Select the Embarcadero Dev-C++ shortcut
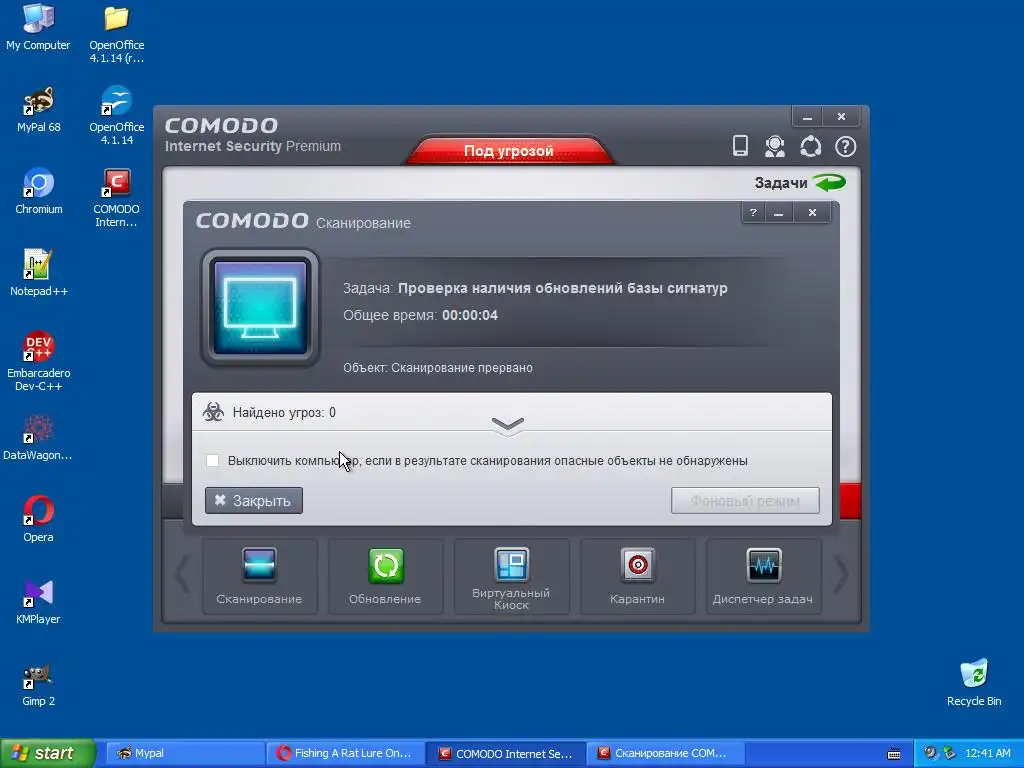The width and height of the screenshot is (1024, 768). tap(38, 361)
